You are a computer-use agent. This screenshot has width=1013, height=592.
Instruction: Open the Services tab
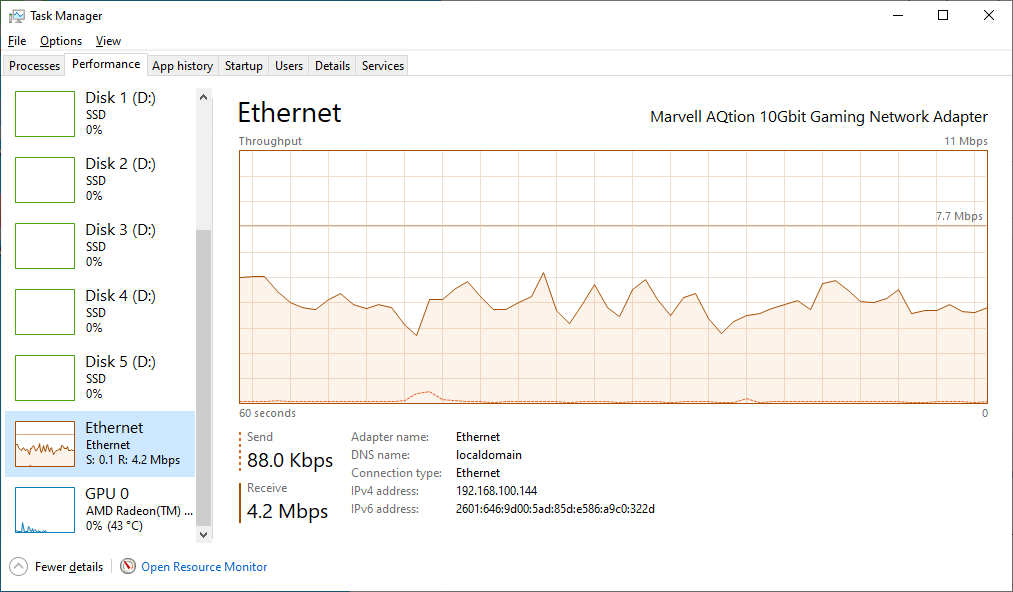point(383,66)
